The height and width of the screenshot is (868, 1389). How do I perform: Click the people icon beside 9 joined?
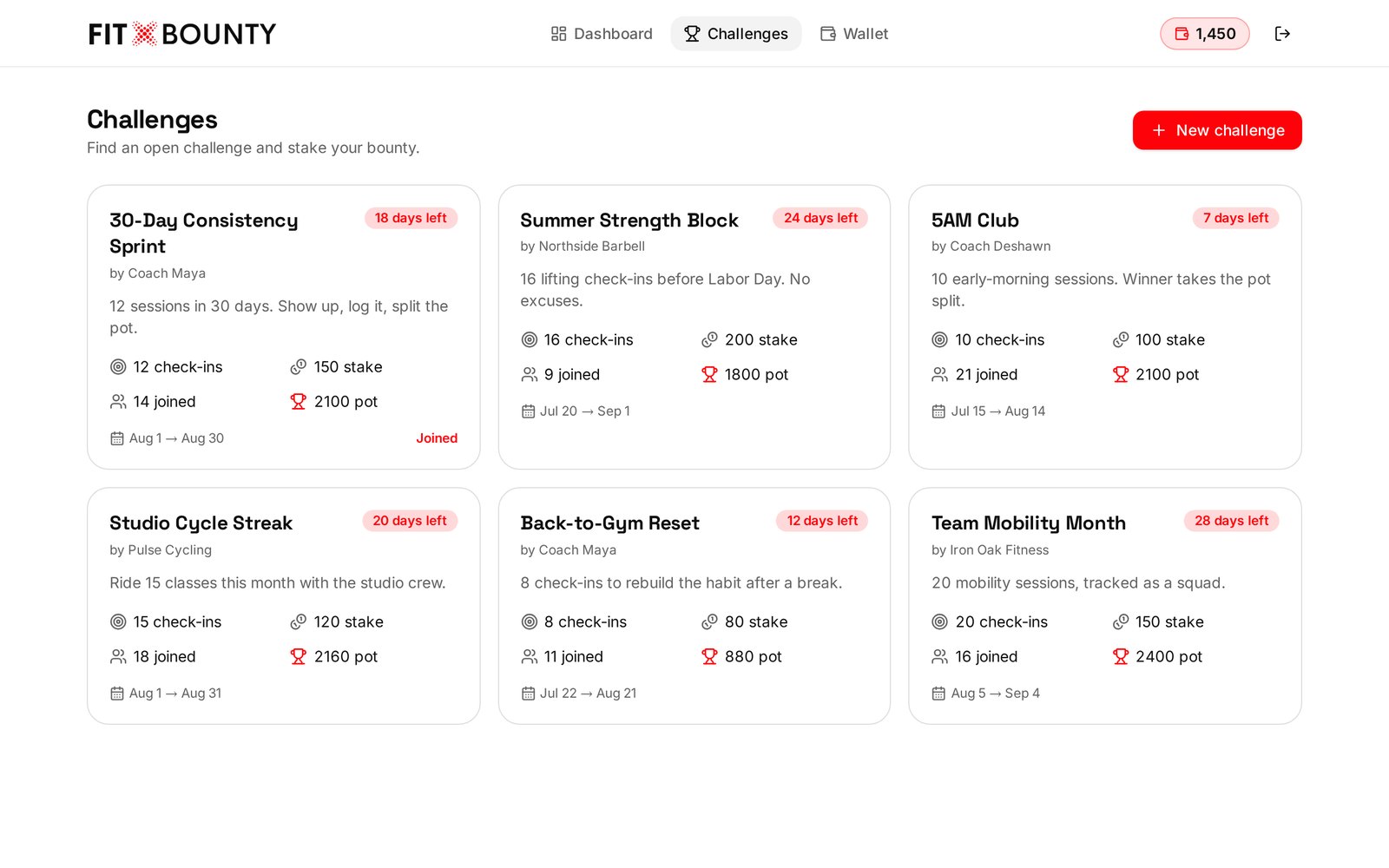tap(530, 375)
